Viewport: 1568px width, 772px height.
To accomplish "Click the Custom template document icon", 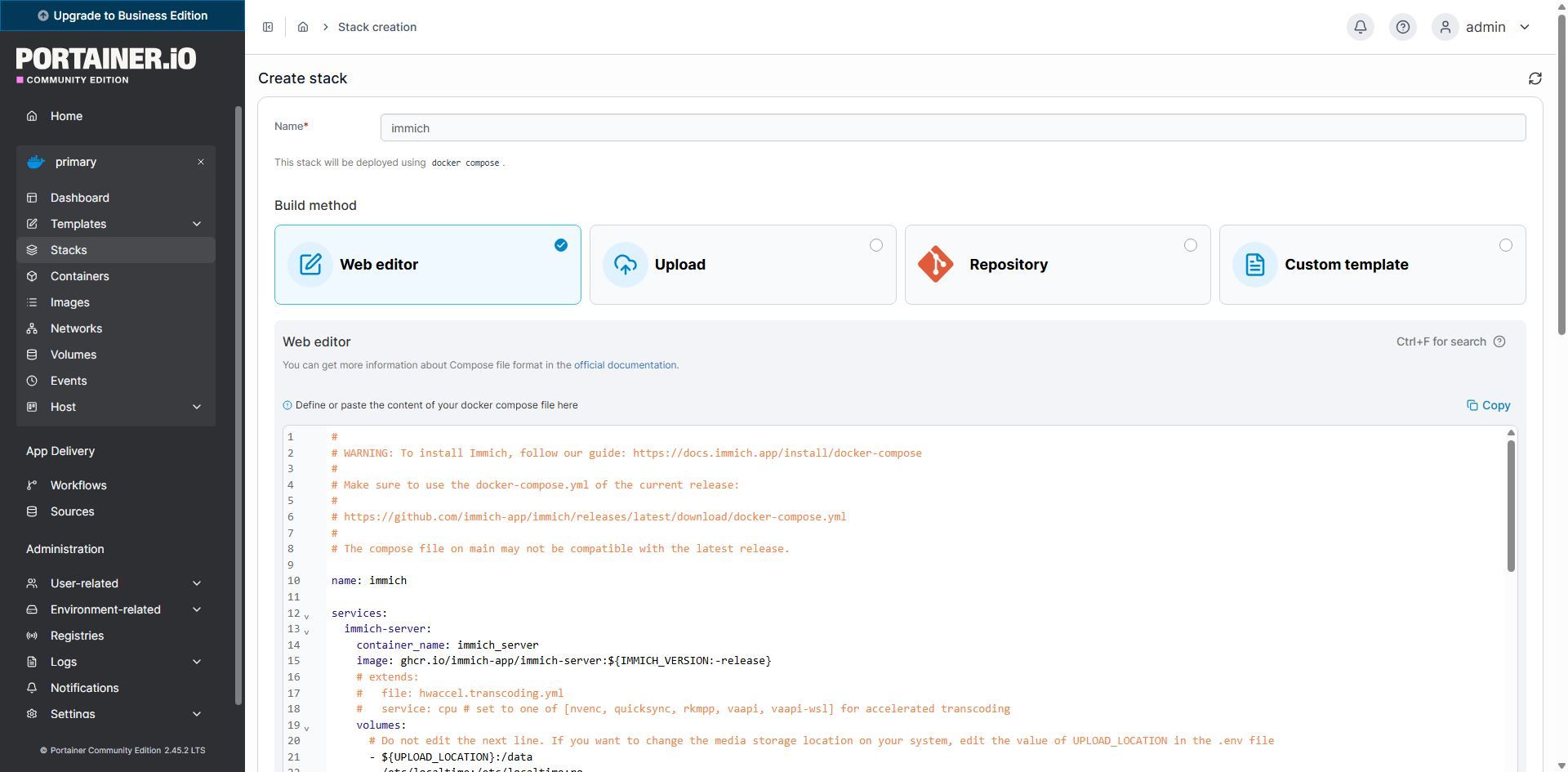I will click(1255, 265).
